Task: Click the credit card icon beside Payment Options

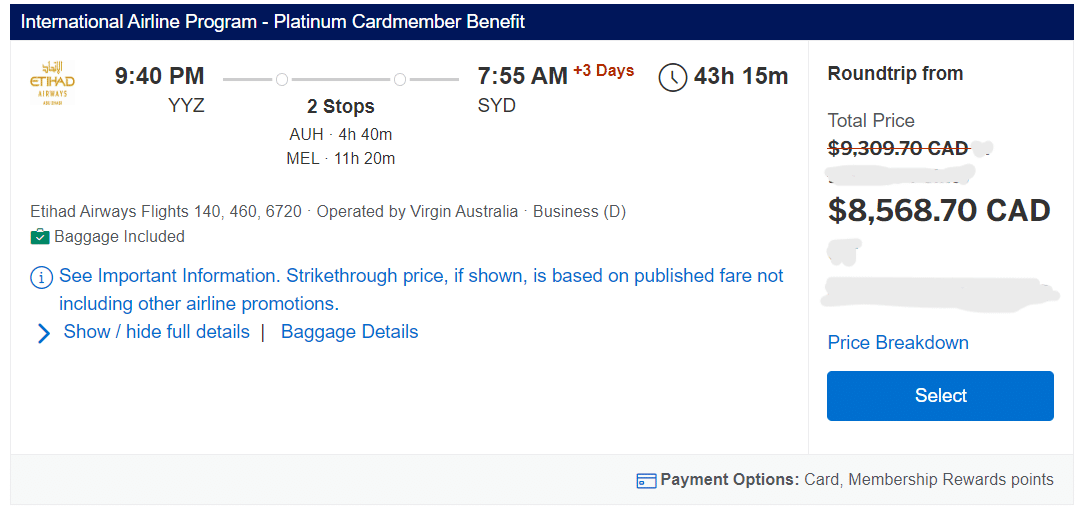Action: pyautogui.click(x=646, y=481)
